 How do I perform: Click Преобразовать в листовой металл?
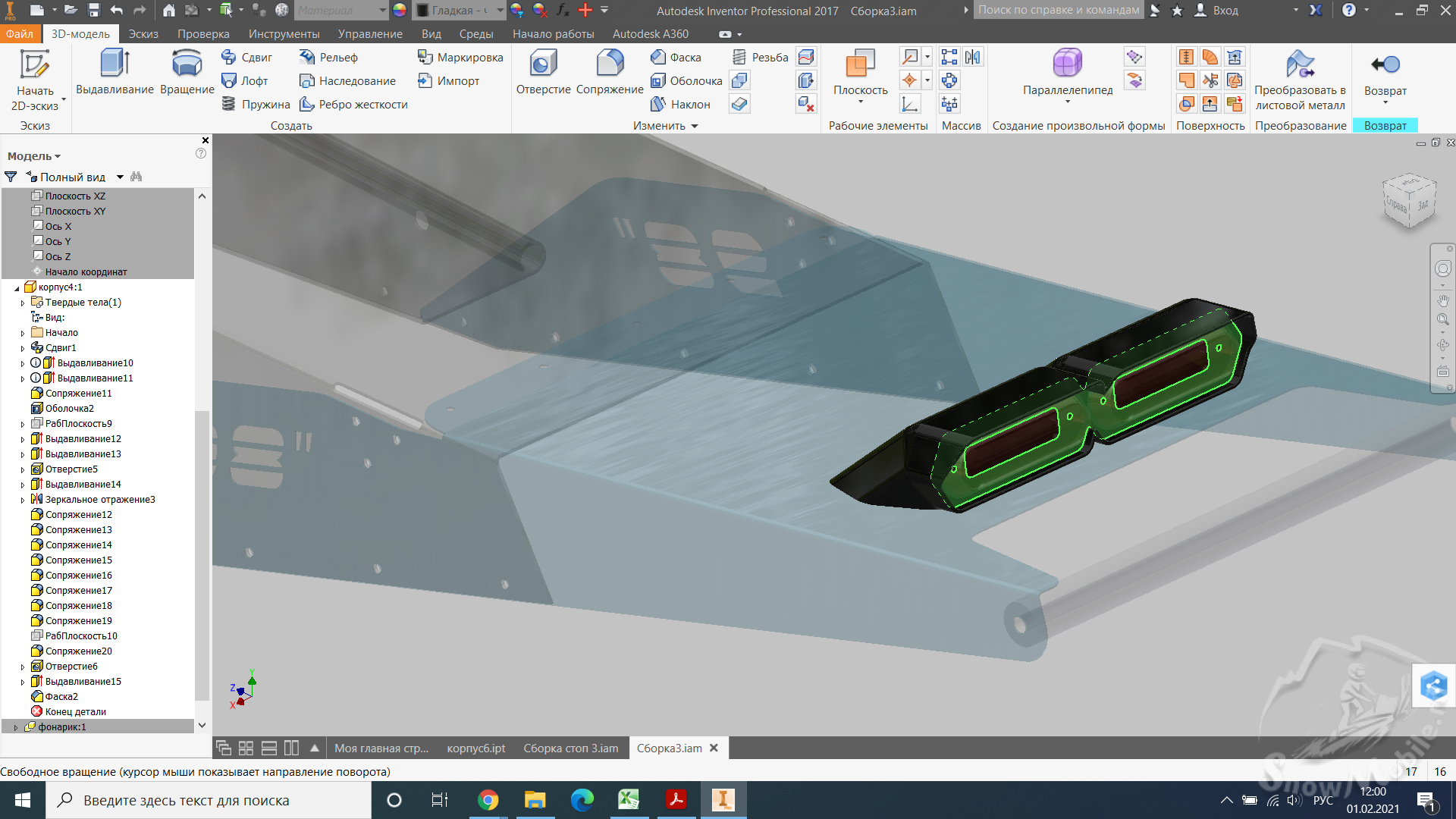(x=1300, y=80)
